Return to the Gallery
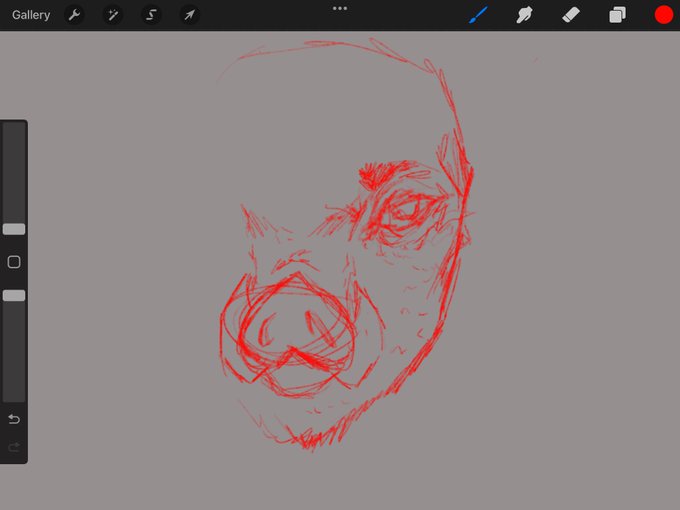This screenshot has width=680, height=510. (31, 15)
